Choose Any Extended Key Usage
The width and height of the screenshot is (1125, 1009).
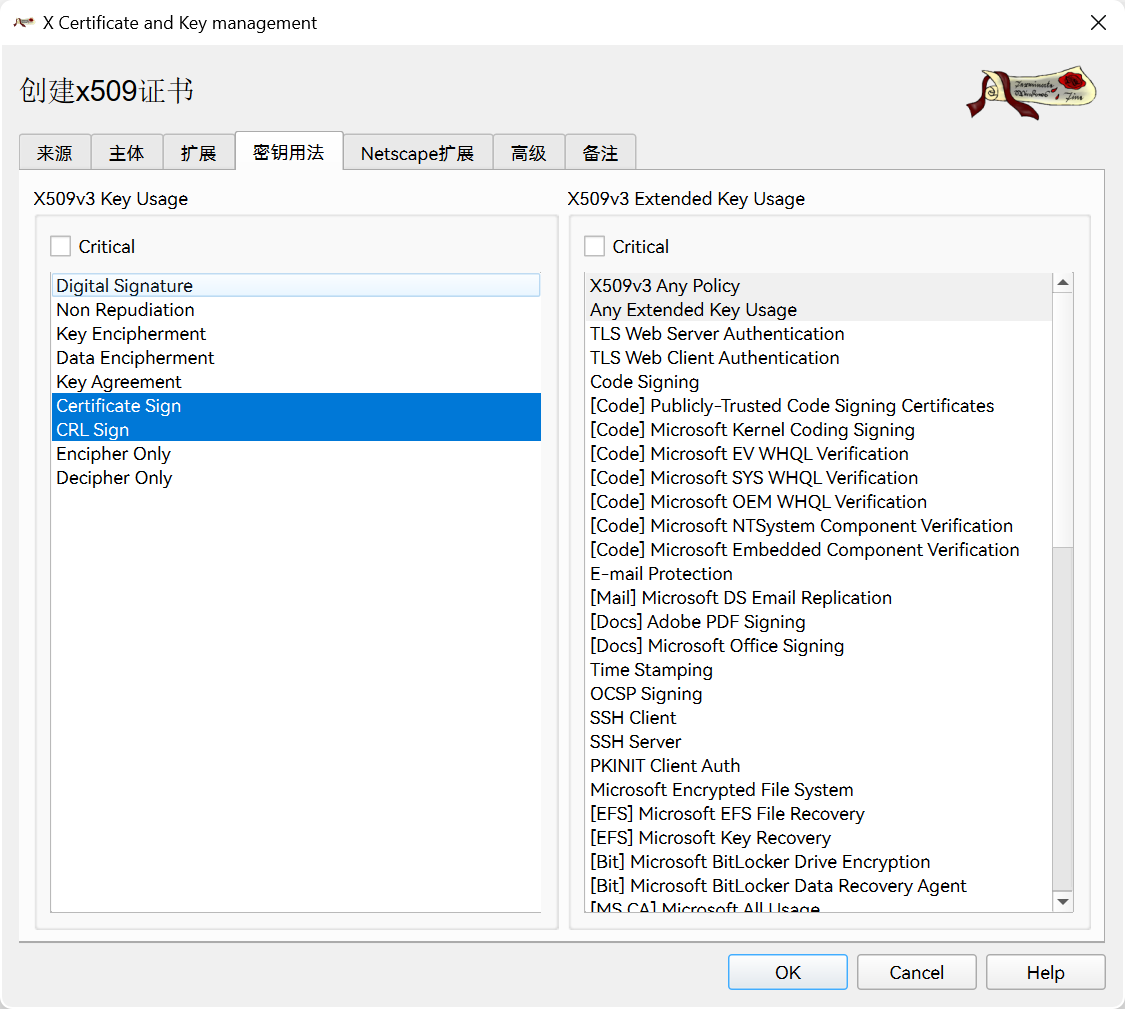click(x=819, y=309)
